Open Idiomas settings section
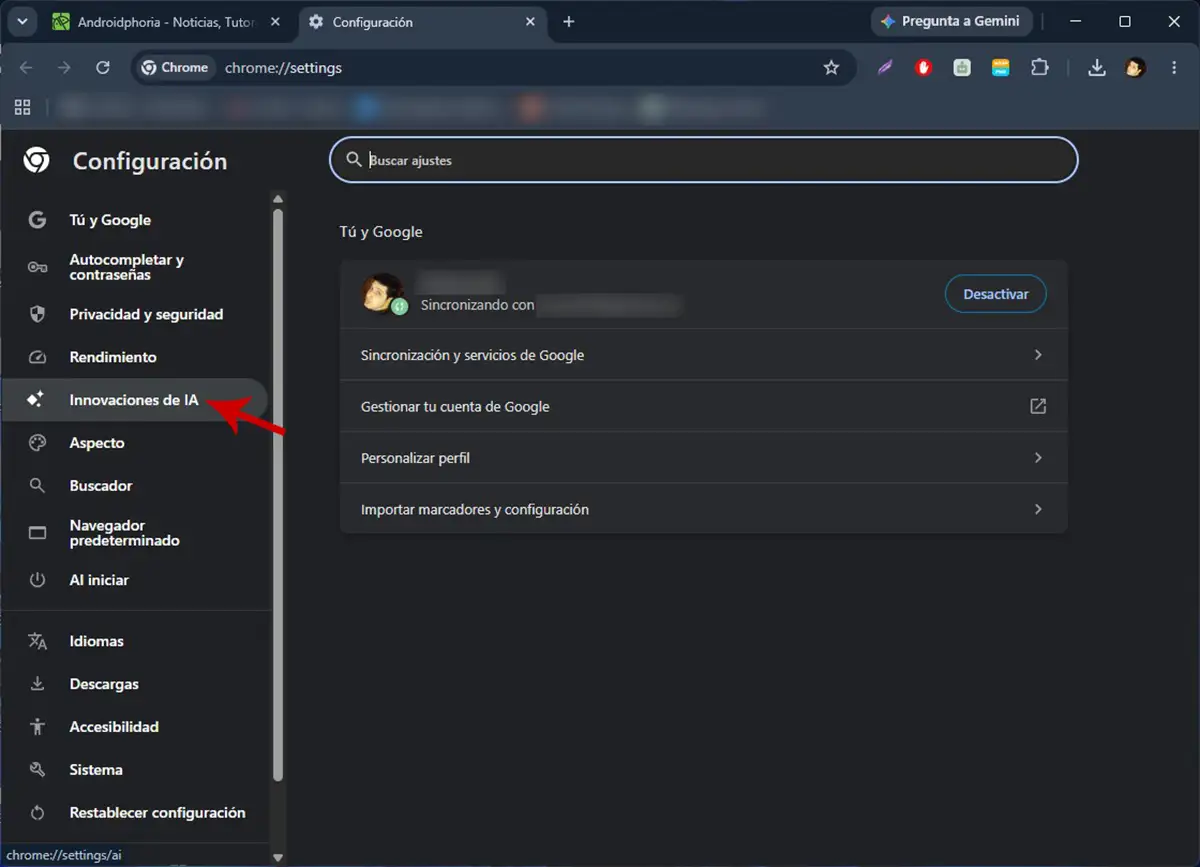This screenshot has width=1200, height=867. click(135, 641)
